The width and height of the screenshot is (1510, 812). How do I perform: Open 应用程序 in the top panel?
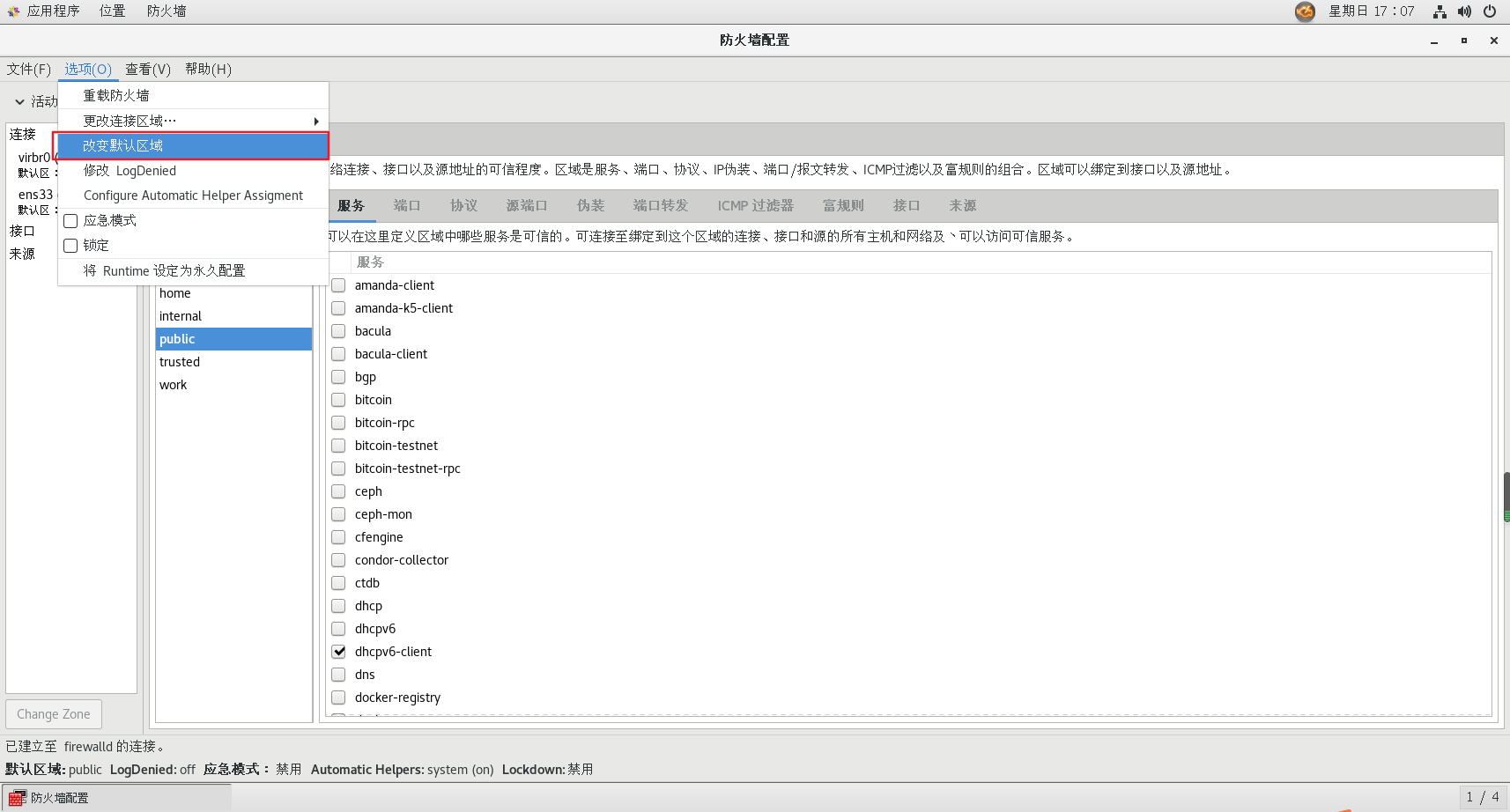point(53,11)
